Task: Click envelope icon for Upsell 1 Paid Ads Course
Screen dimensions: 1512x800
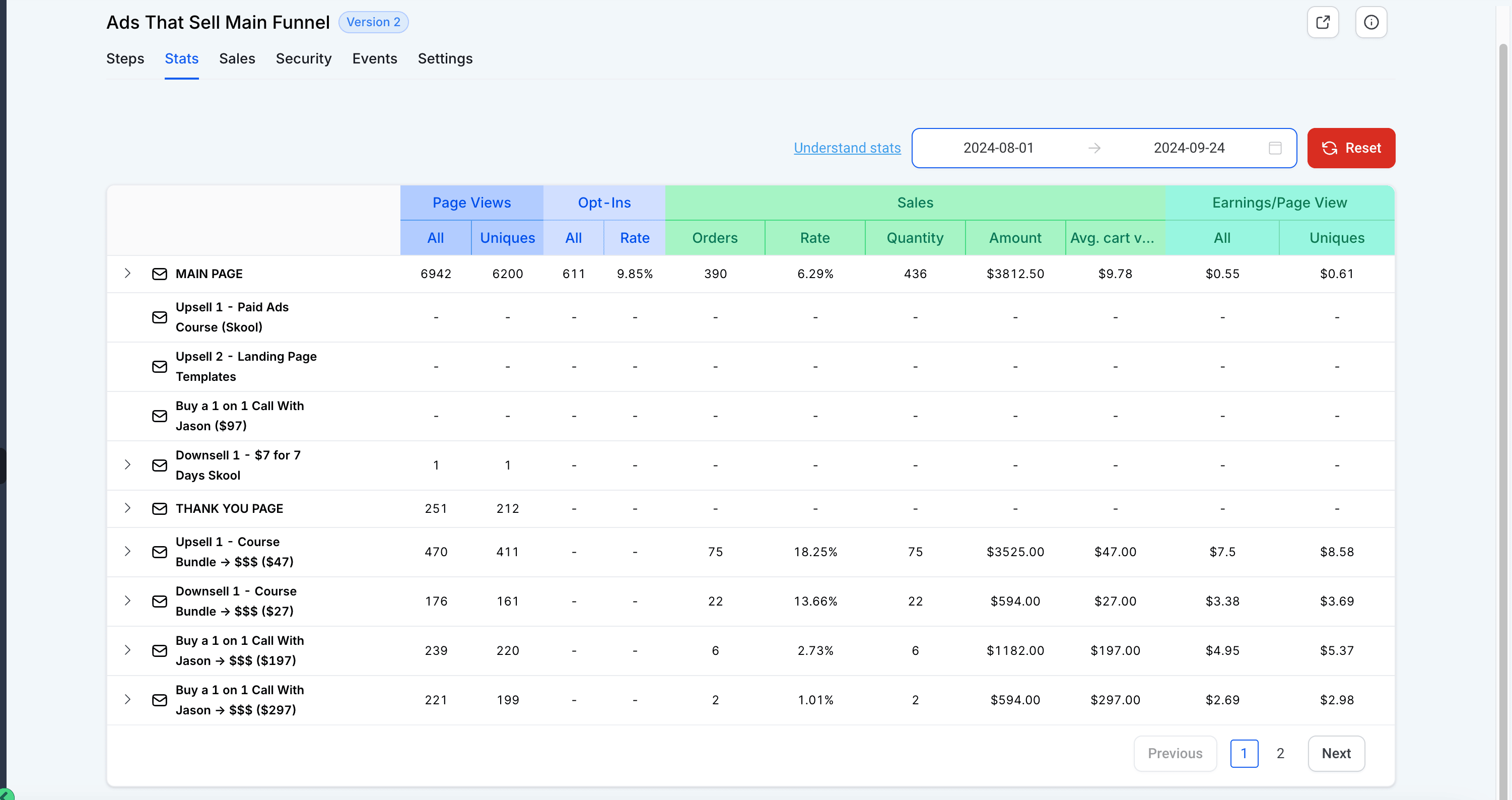Action: [160, 317]
